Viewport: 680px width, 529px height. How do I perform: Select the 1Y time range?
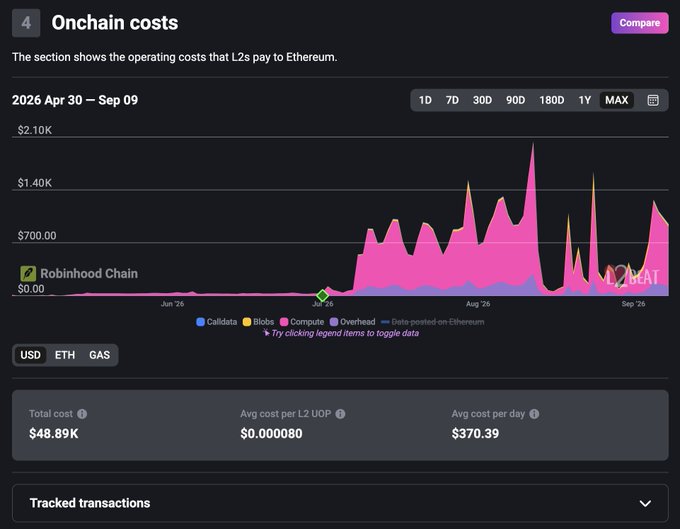coord(585,100)
